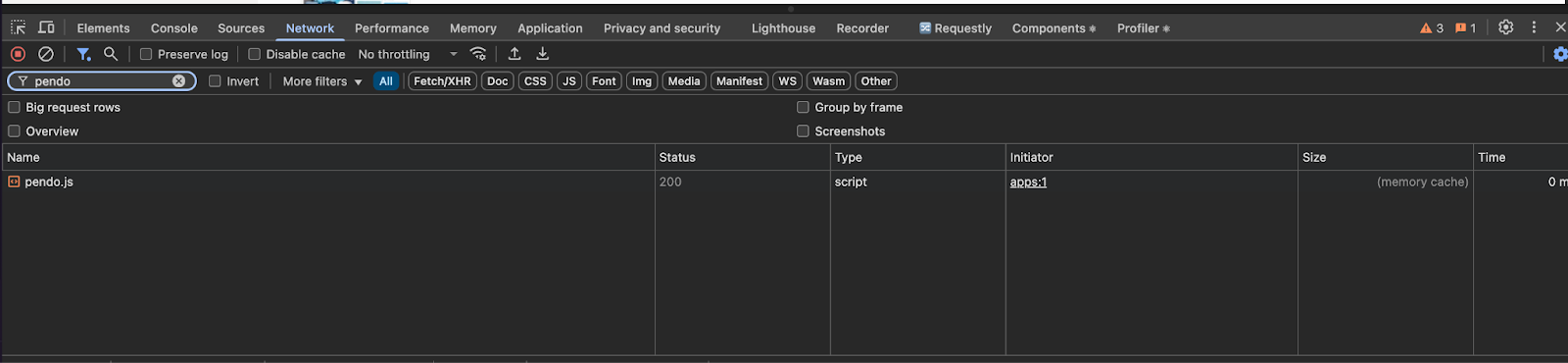Stop recording network log

coord(18,54)
